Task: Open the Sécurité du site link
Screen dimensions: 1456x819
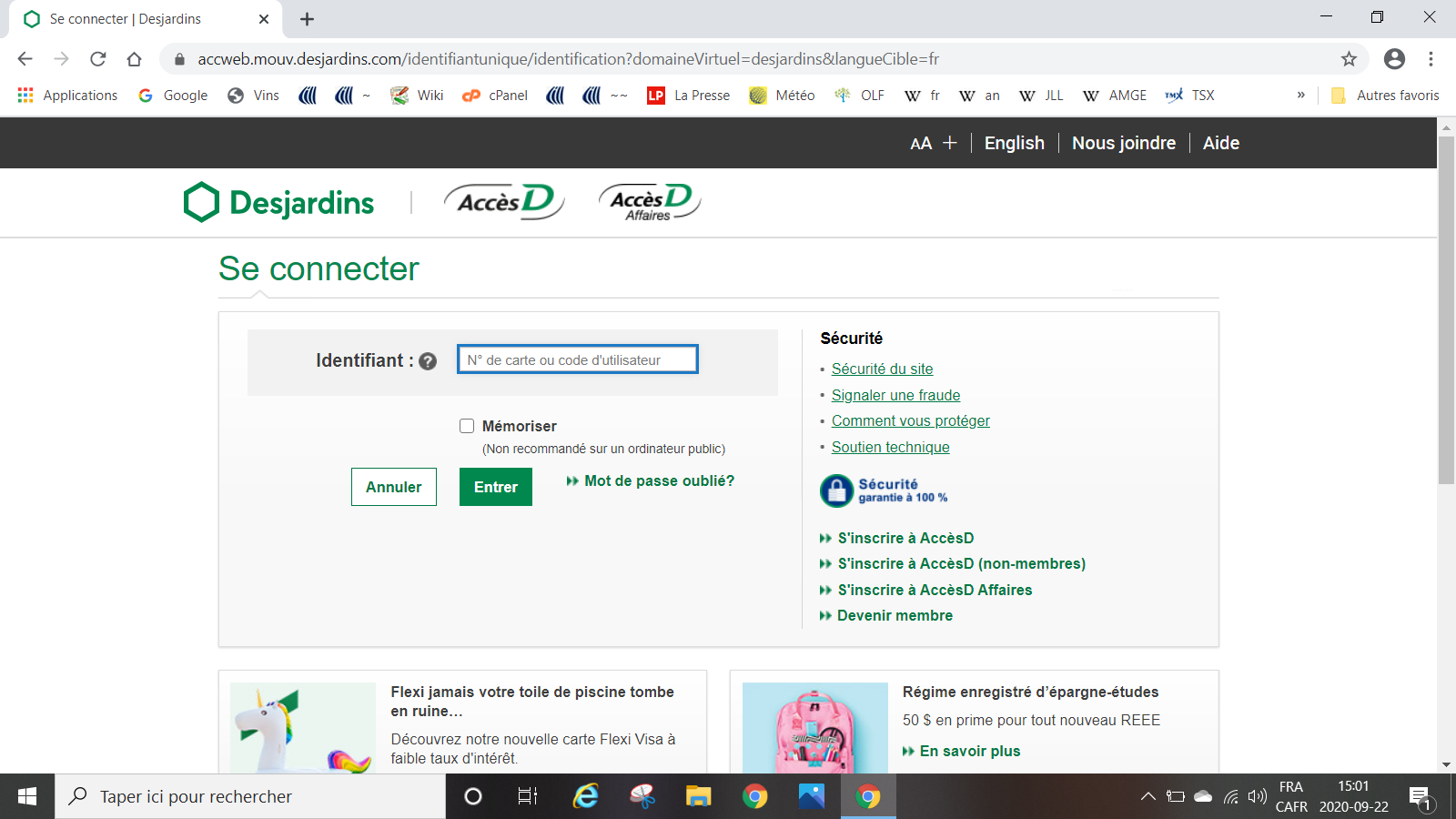Action: 883,369
